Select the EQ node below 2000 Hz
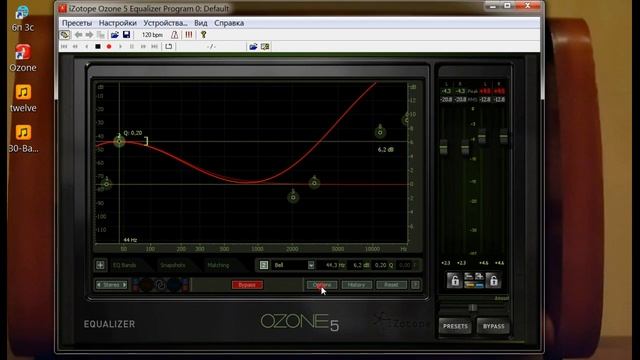The height and width of the screenshot is (360, 640). pos(293,198)
